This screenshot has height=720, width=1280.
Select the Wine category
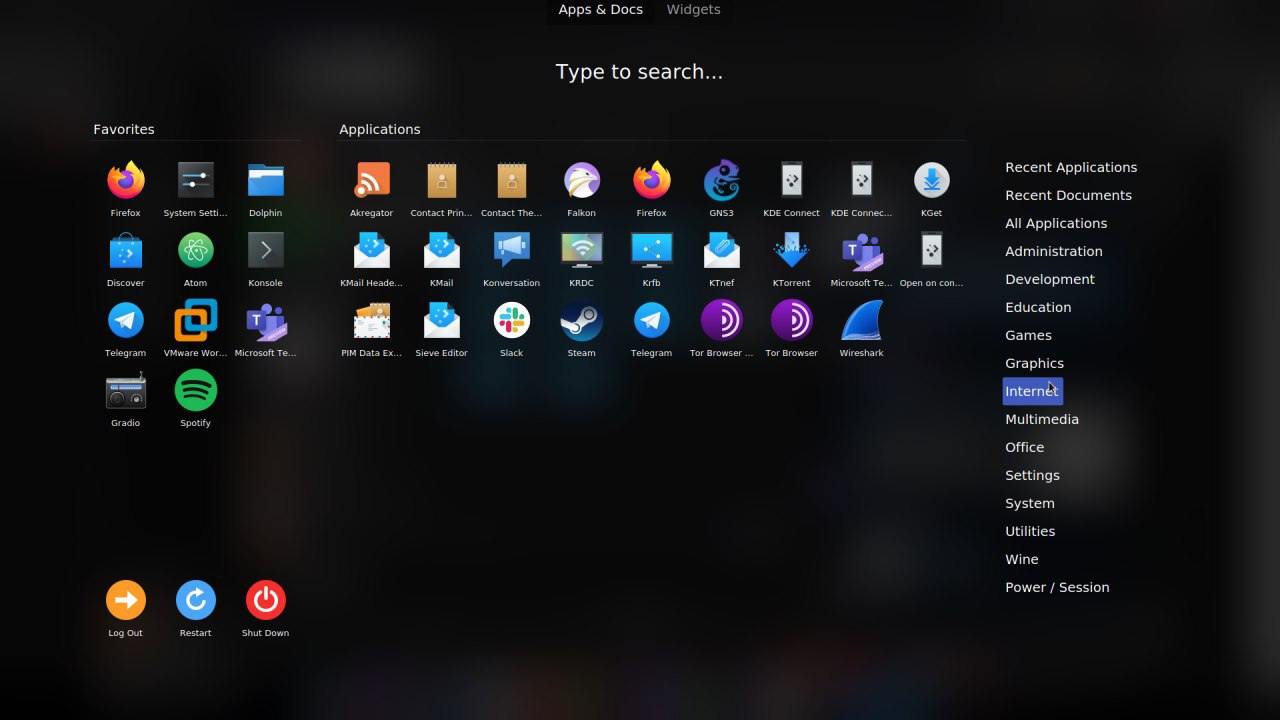tap(1022, 559)
